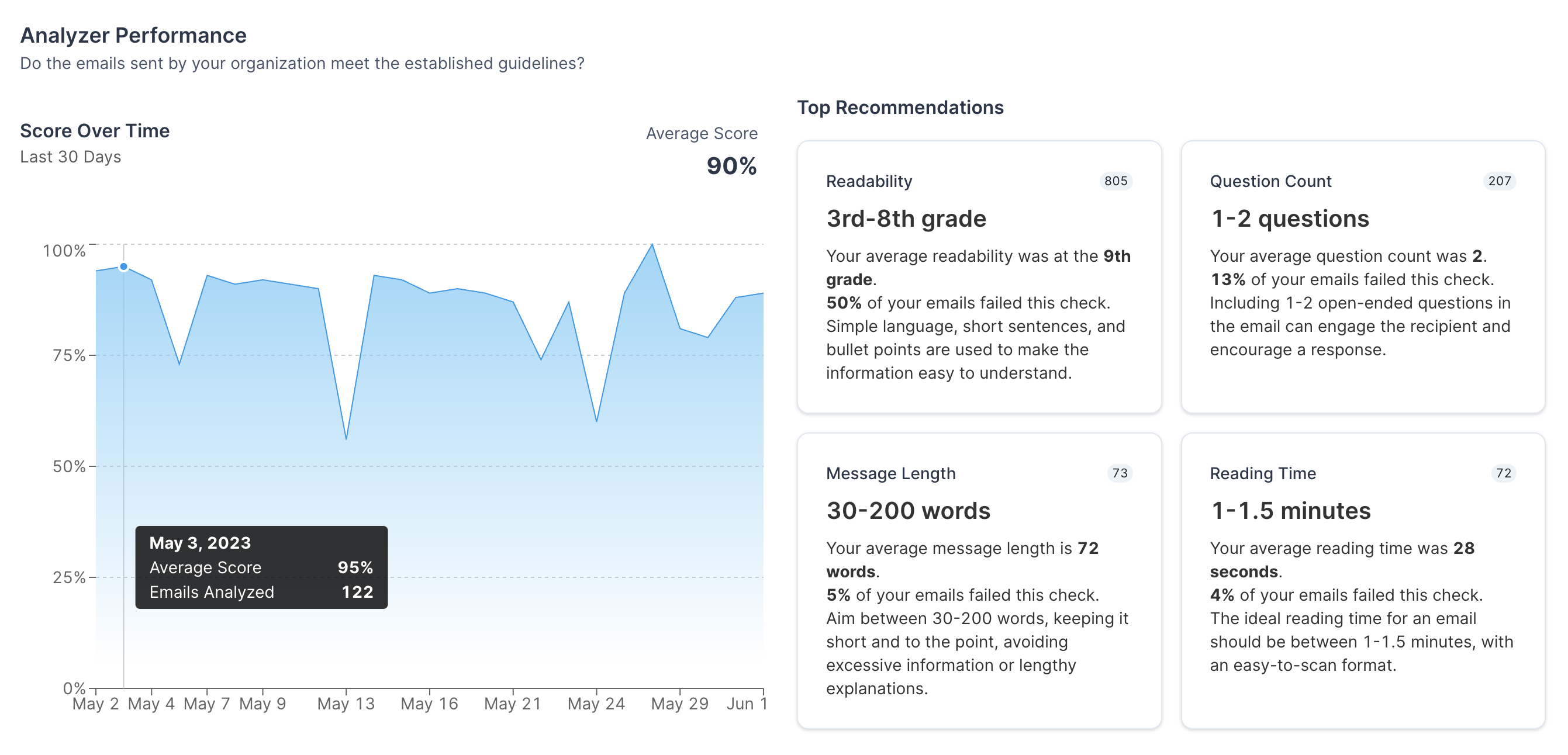Image resolution: width=1568 pixels, height=755 pixels.
Task: Click the May 24 axis label
Action: (596, 704)
